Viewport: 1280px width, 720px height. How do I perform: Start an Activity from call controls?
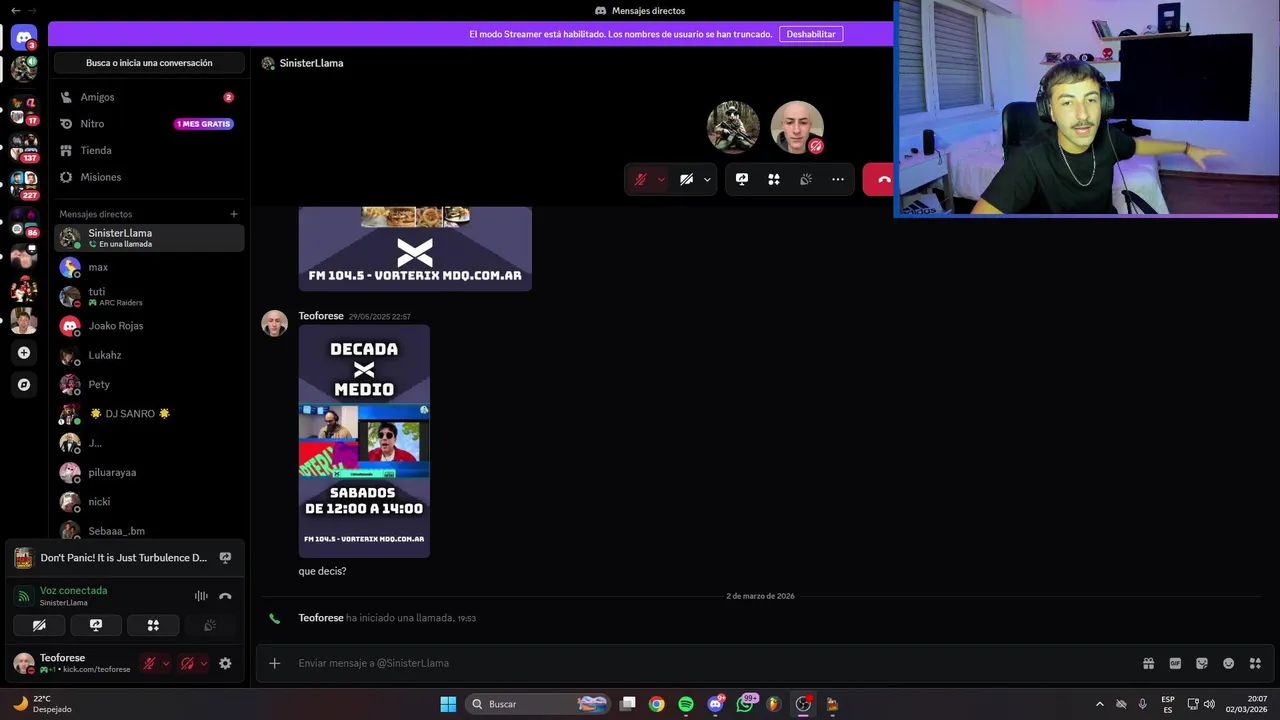(774, 179)
